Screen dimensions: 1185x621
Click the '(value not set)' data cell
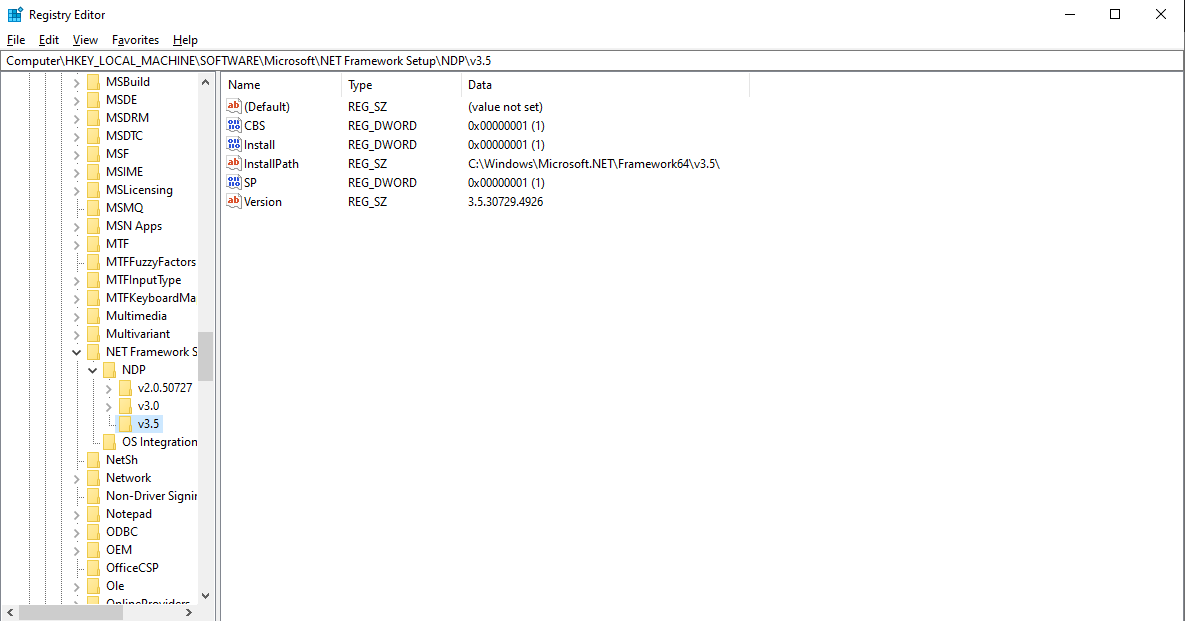coord(506,107)
